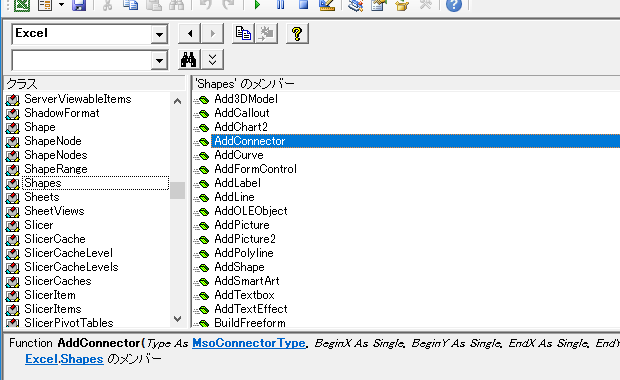This screenshot has width=620, height=380.
Task: Open the Excel link in details pane
Action: pos(42,359)
